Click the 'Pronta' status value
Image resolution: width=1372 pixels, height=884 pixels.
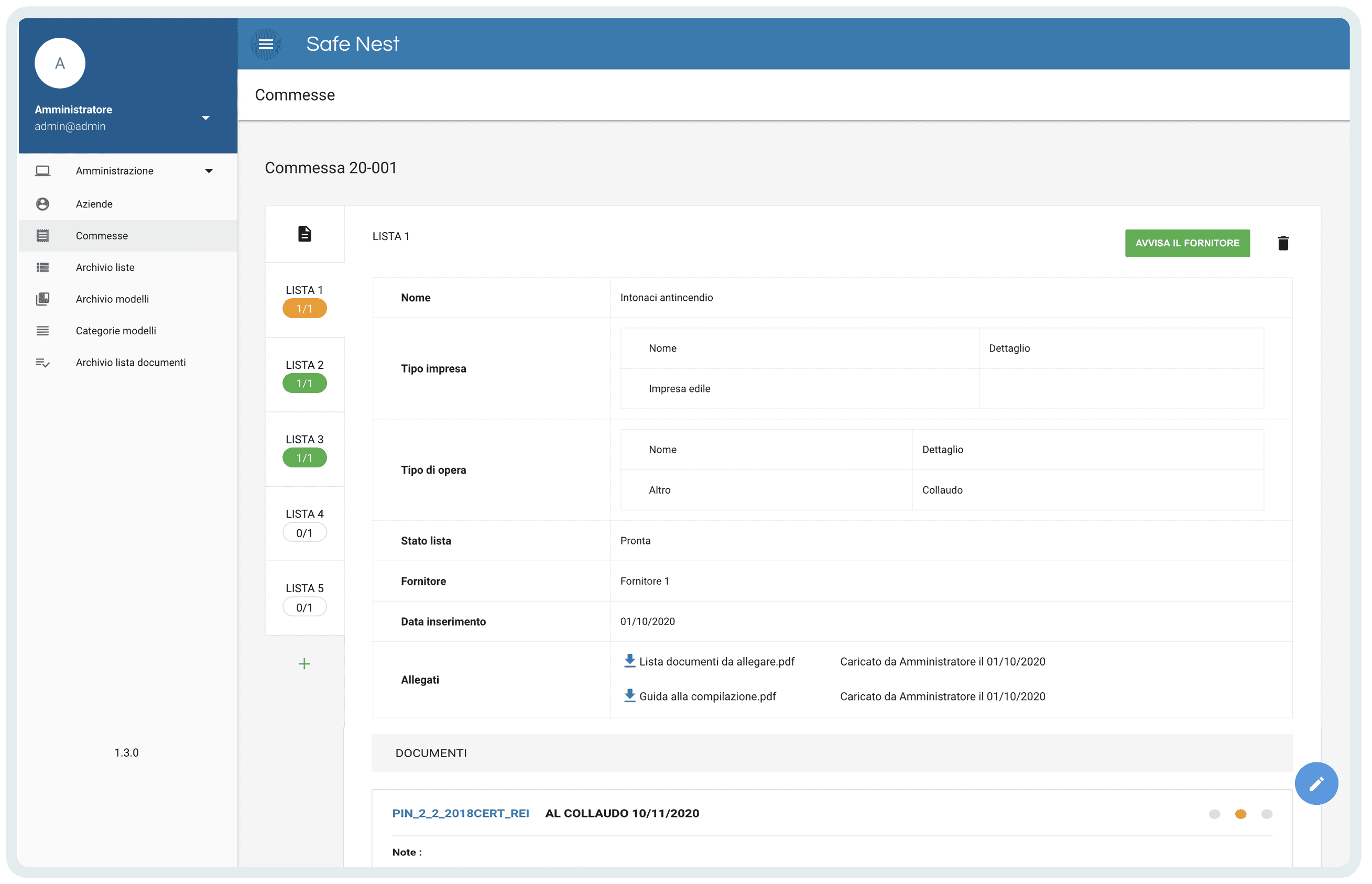(x=636, y=541)
